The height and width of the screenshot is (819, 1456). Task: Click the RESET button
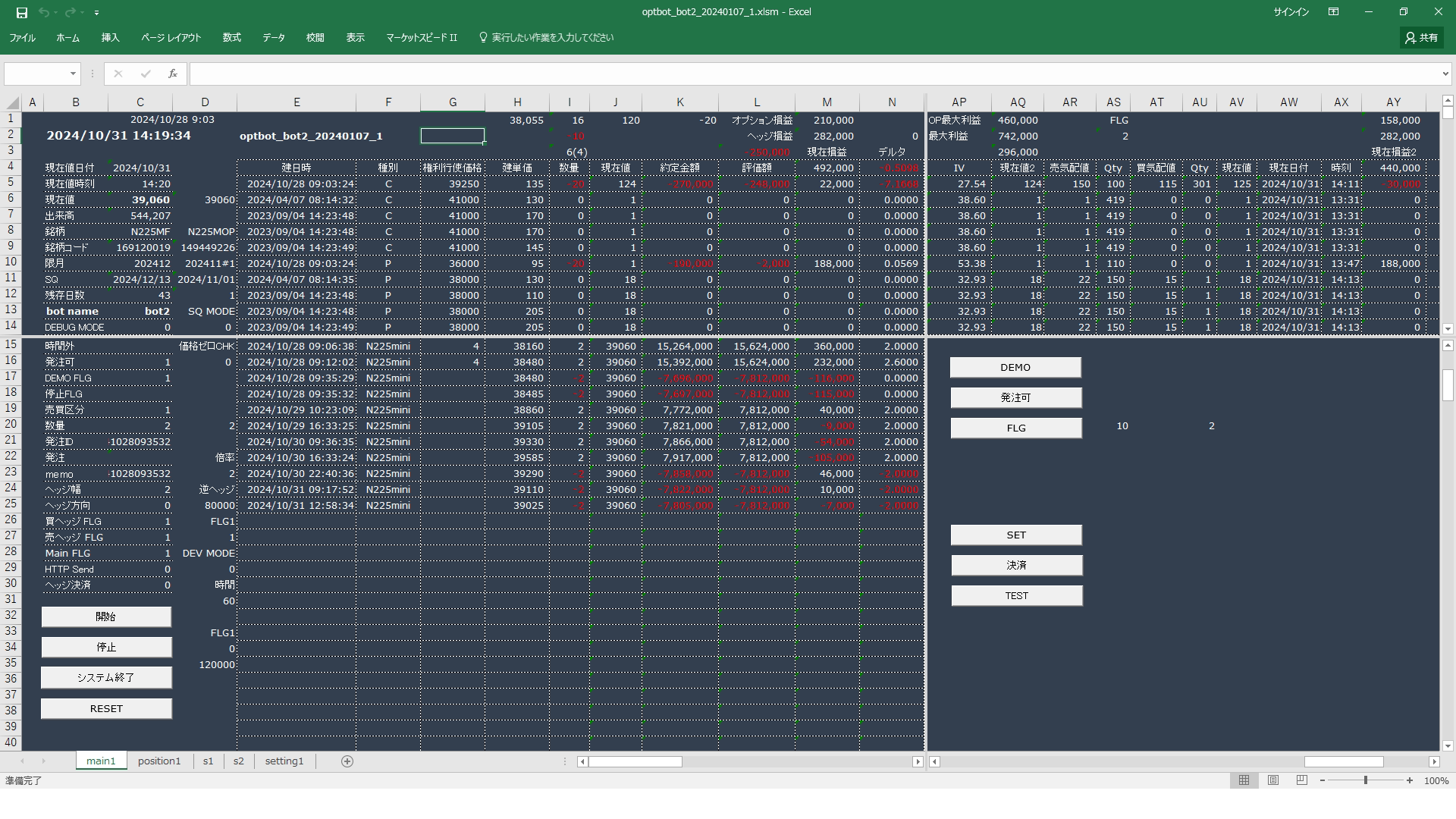pyautogui.click(x=106, y=708)
